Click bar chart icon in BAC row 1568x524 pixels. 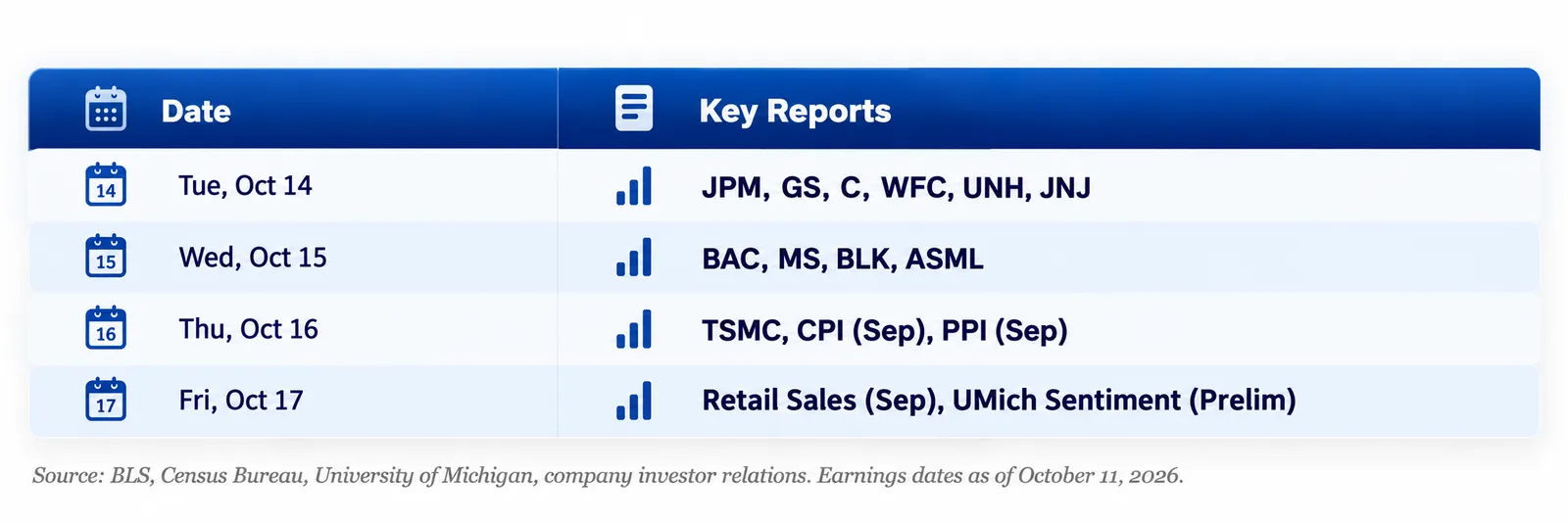(634, 257)
